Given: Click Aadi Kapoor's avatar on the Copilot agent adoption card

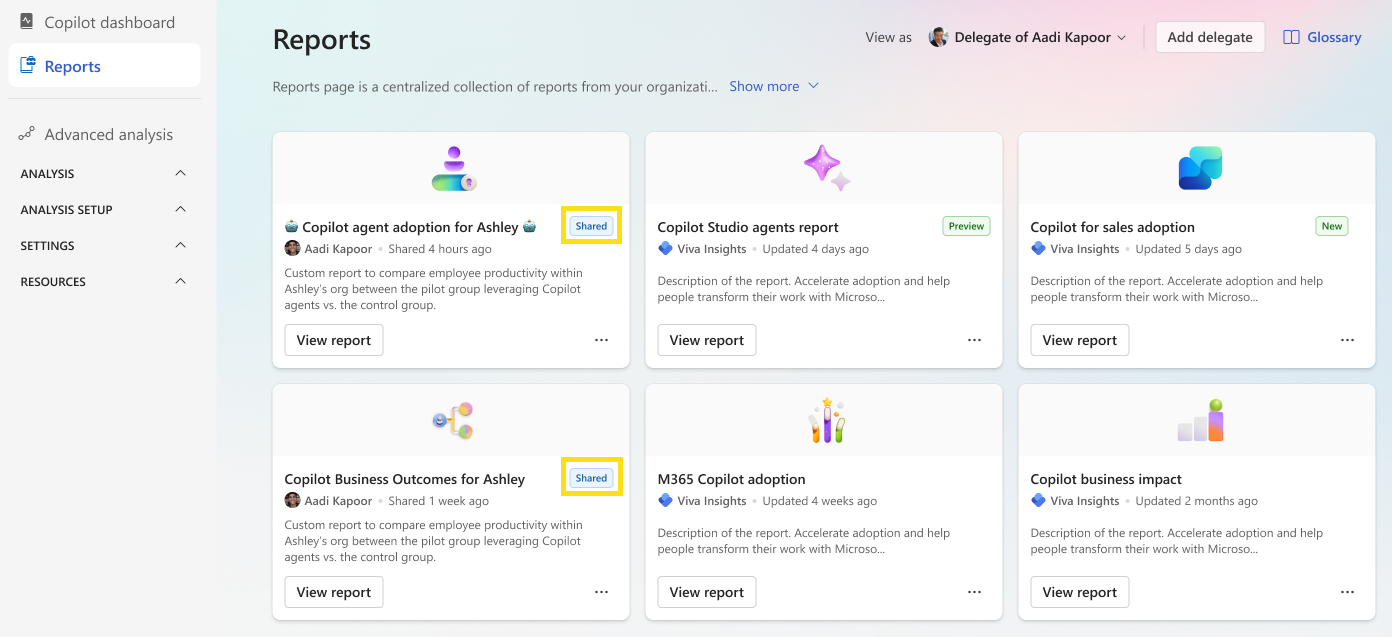Looking at the screenshot, I should point(292,248).
